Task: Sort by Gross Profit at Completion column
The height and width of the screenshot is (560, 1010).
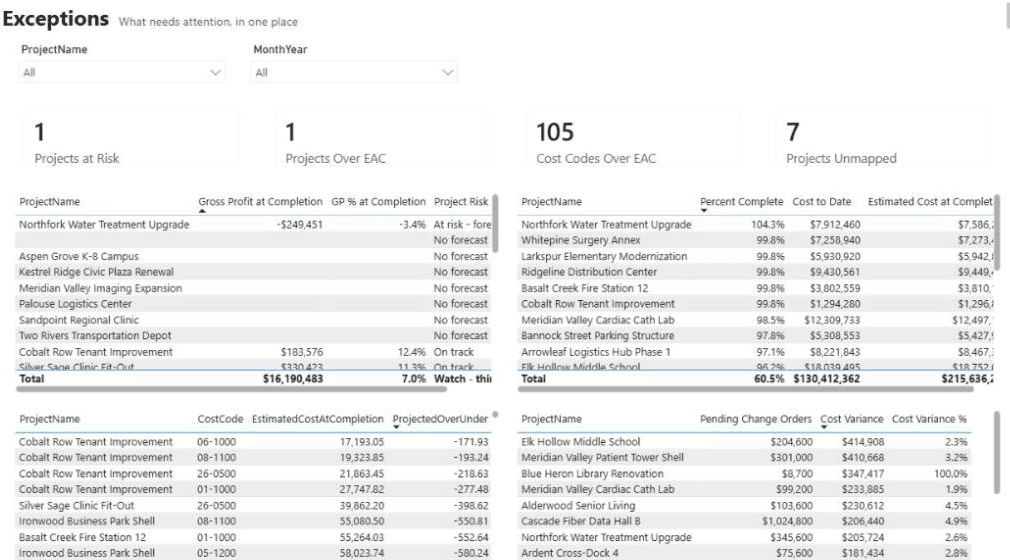Action: pos(260,202)
